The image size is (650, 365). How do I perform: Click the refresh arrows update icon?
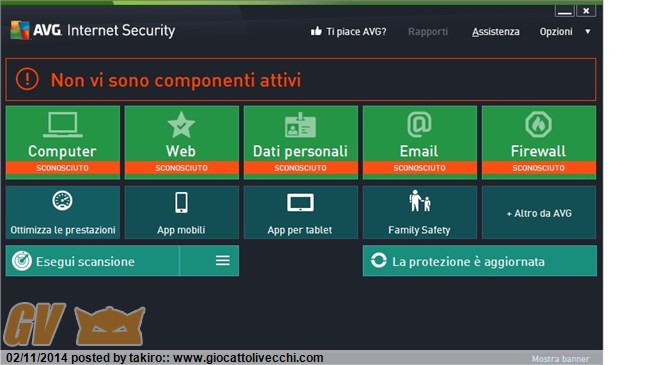pos(378,260)
